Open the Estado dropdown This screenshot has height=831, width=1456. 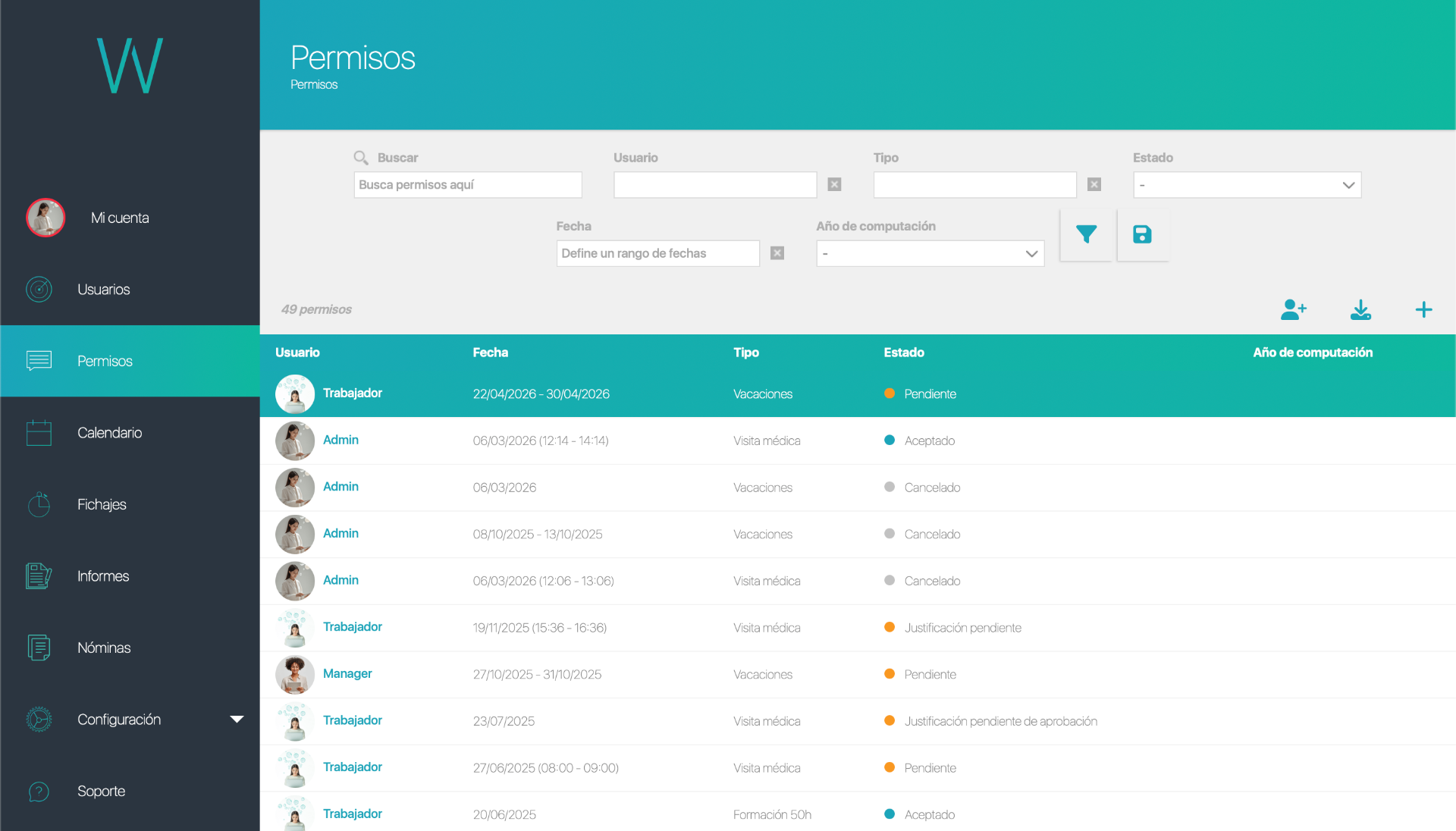click(x=1247, y=185)
